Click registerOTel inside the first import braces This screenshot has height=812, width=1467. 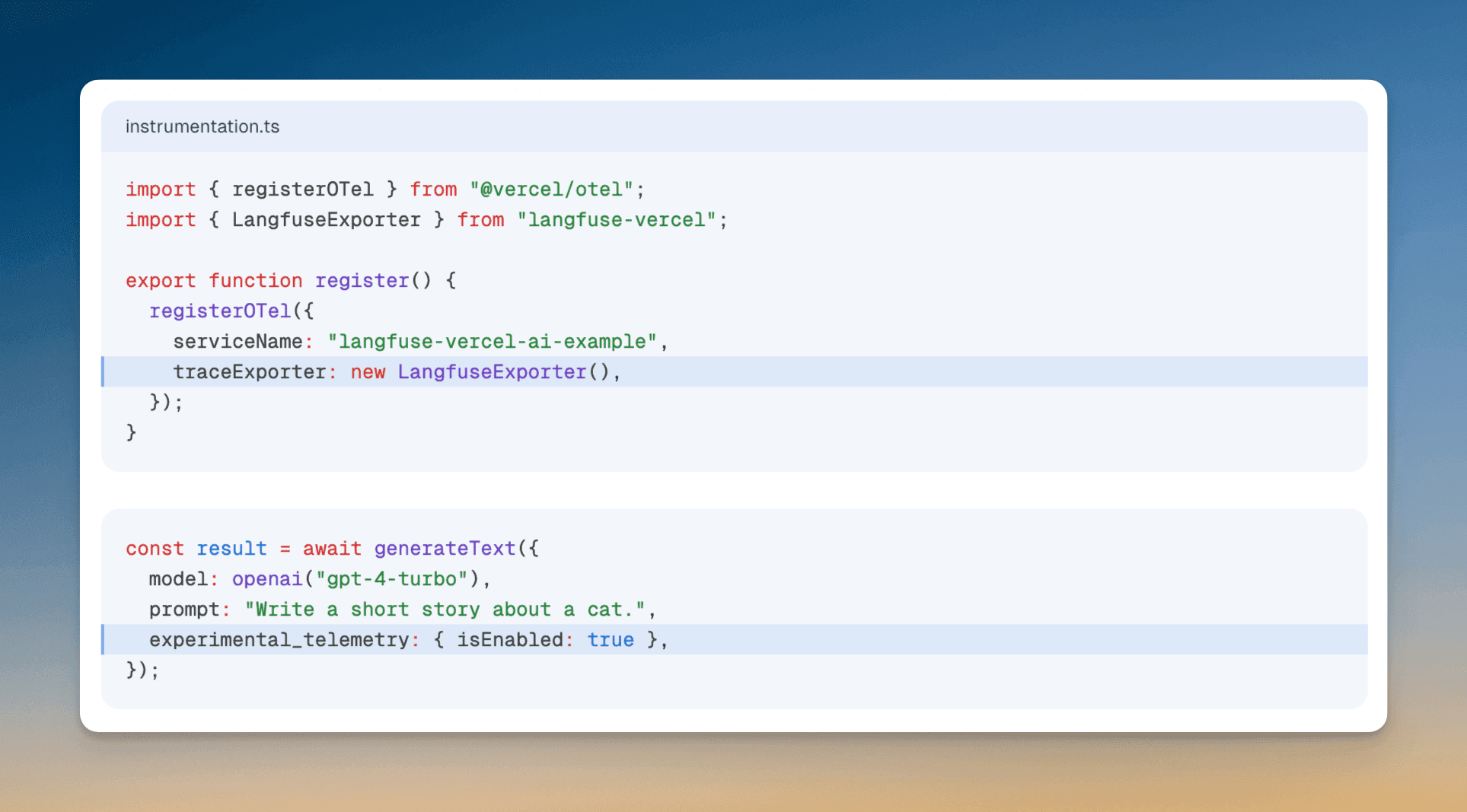tap(302, 189)
